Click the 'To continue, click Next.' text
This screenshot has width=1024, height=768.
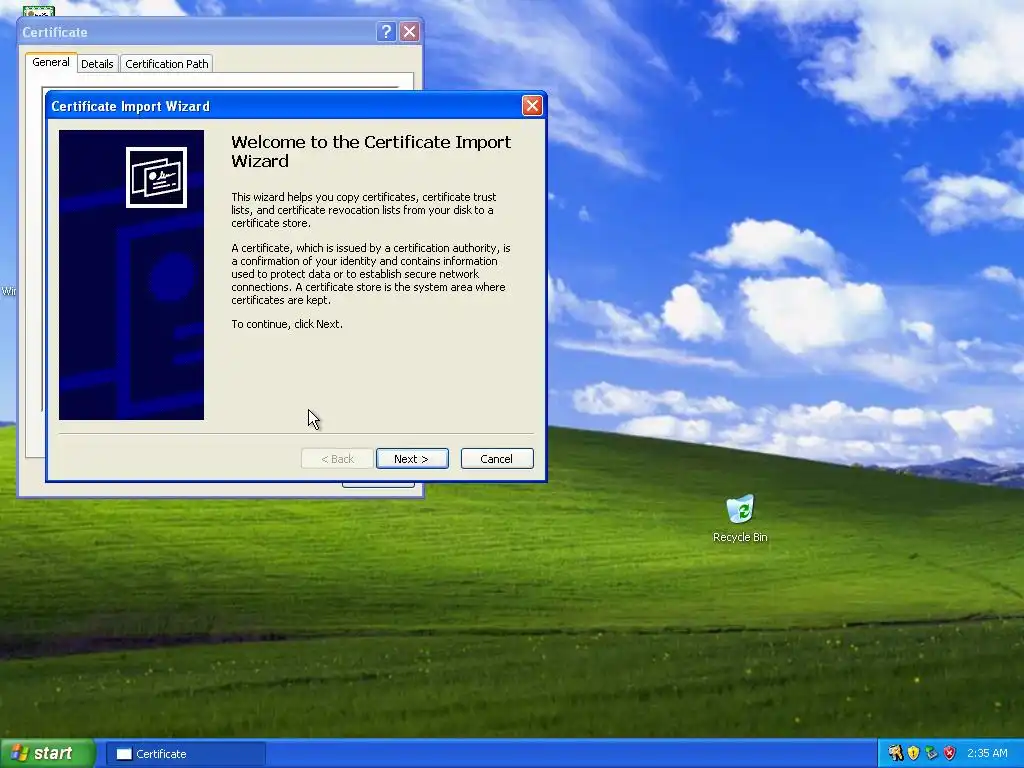pos(287,324)
